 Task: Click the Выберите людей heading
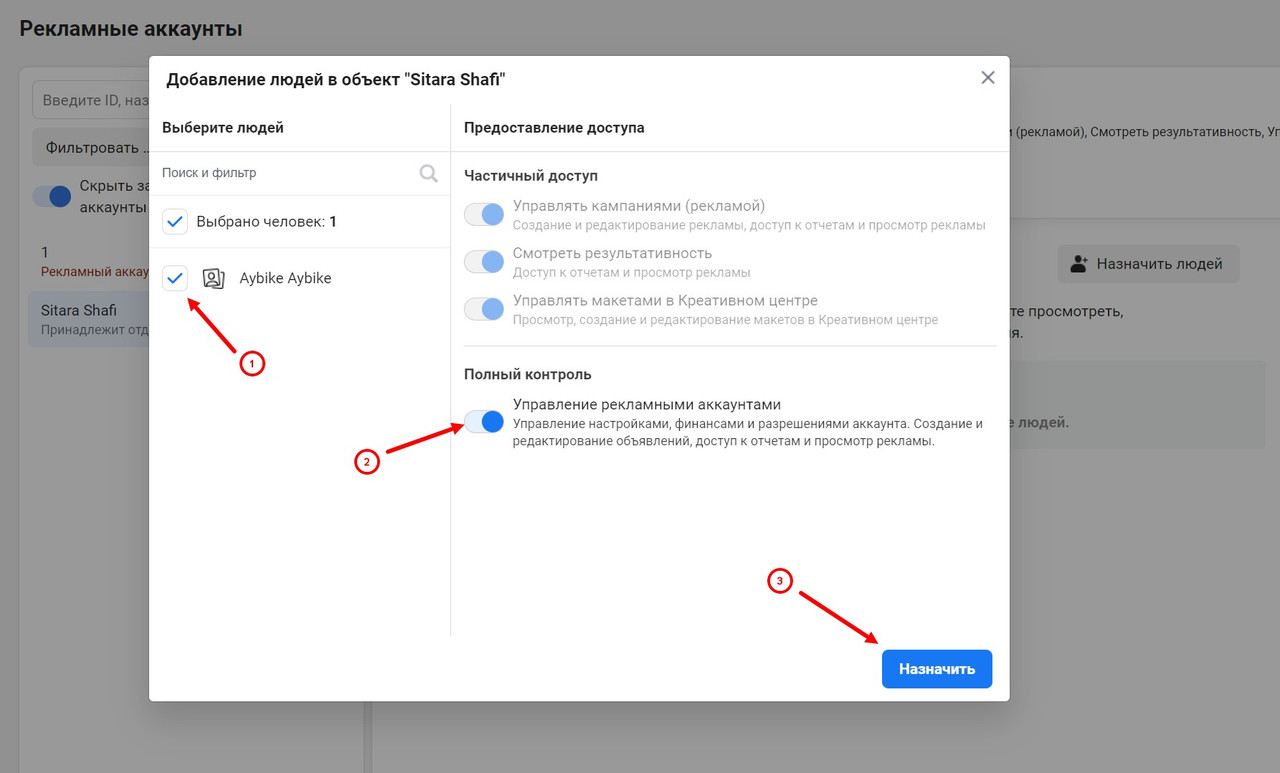coord(223,128)
